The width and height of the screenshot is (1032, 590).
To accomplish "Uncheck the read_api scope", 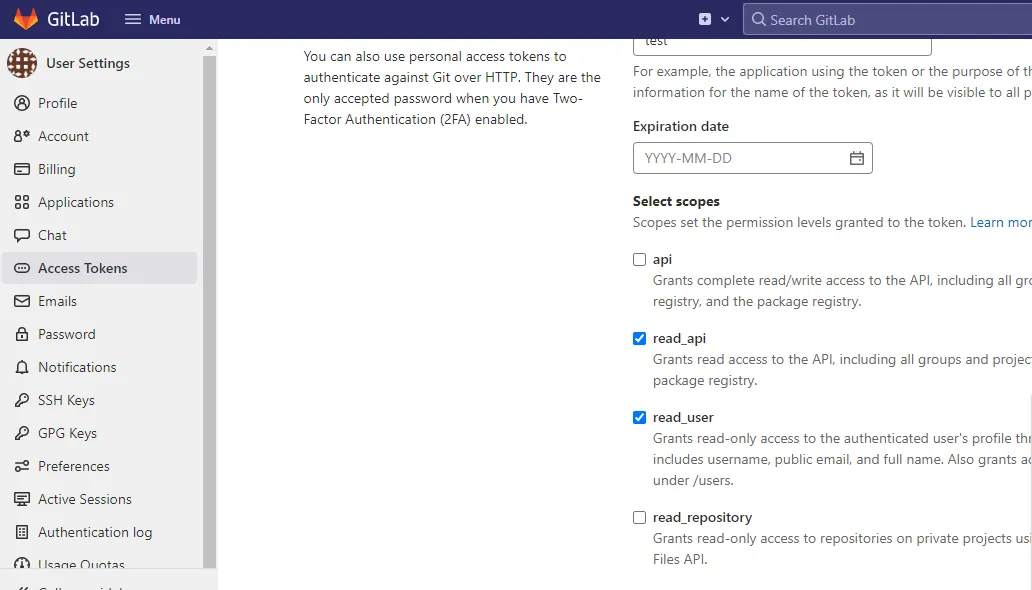I will [639, 338].
